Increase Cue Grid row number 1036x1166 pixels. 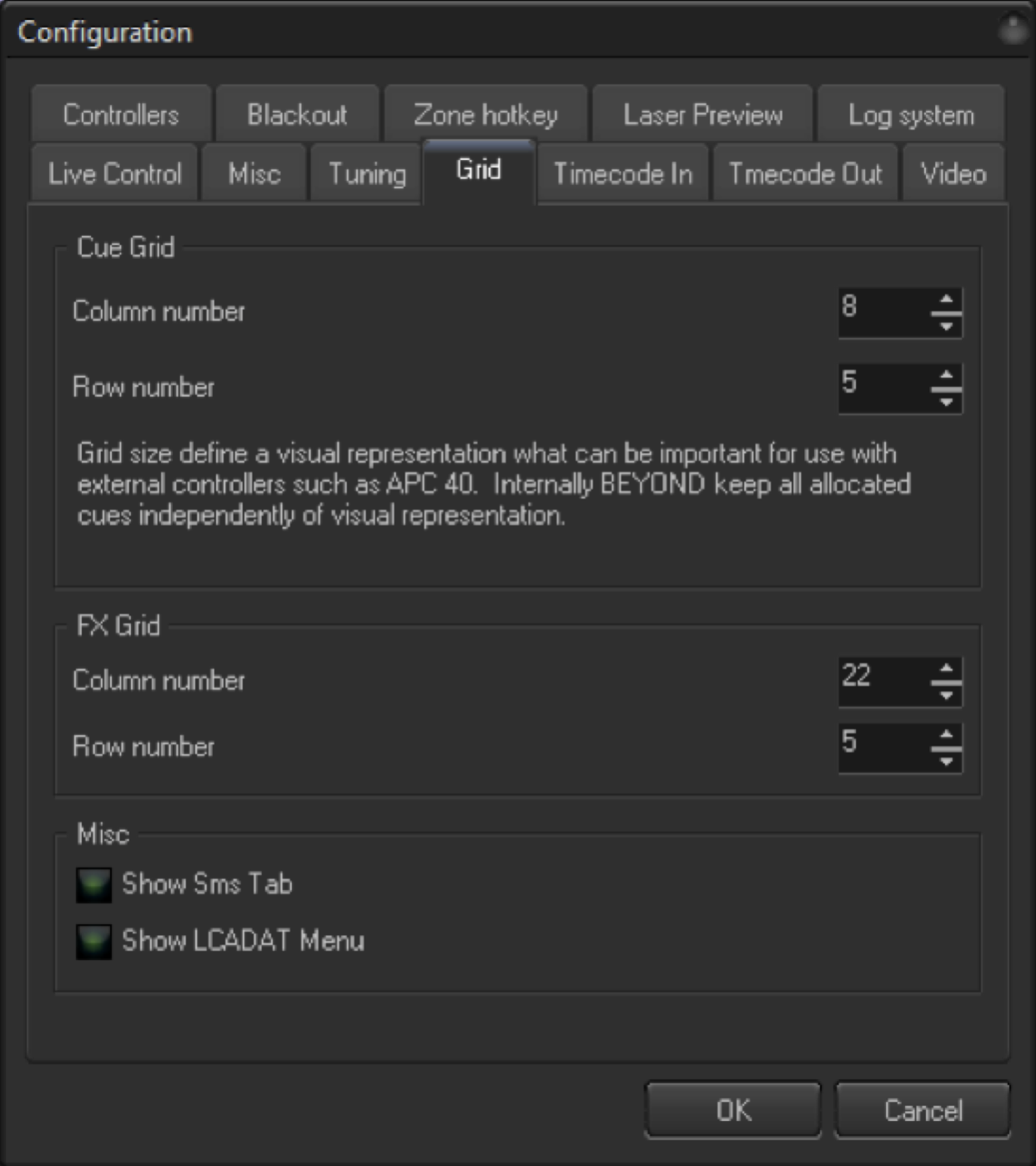(946, 376)
